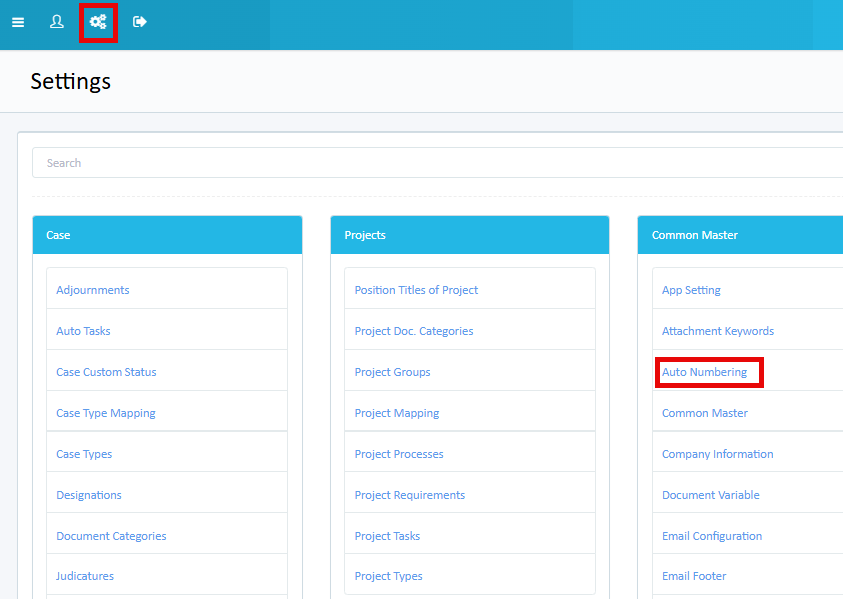
Task: Open the hamburger menu icon
Action: (x=18, y=22)
